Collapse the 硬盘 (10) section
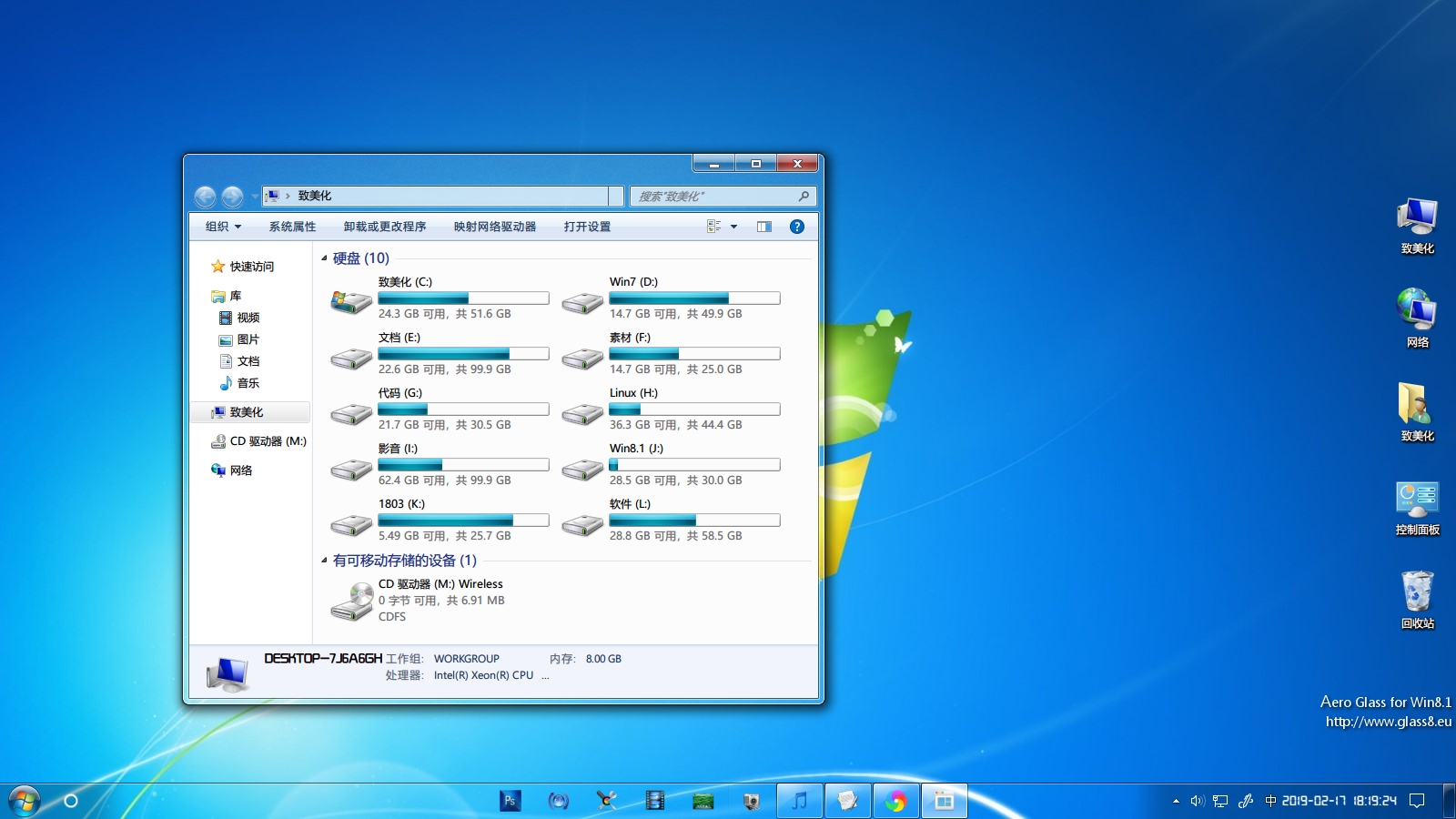Image resolution: width=1456 pixels, height=819 pixels. (325, 258)
